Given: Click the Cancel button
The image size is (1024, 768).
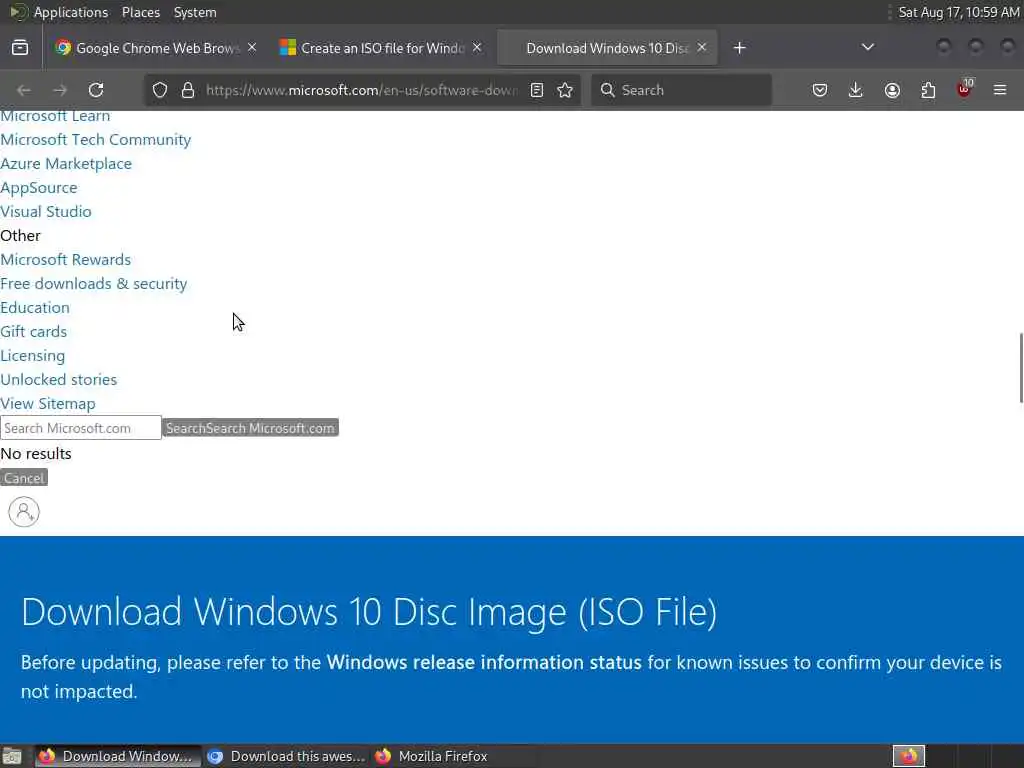Looking at the screenshot, I should (x=24, y=478).
